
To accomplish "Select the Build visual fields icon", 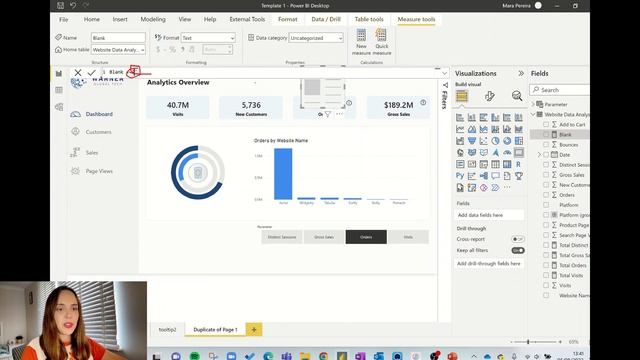I will 462,96.
